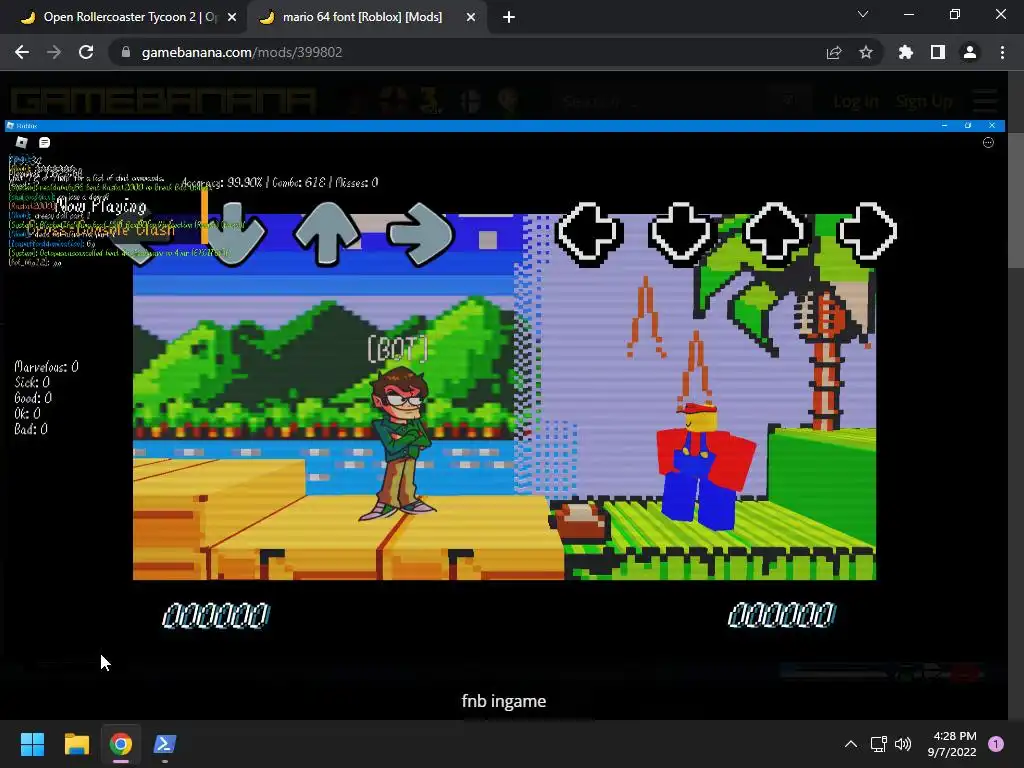The height and width of the screenshot is (768, 1024).
Task: Reload the gamebanana page
Action: pos(86,52)
